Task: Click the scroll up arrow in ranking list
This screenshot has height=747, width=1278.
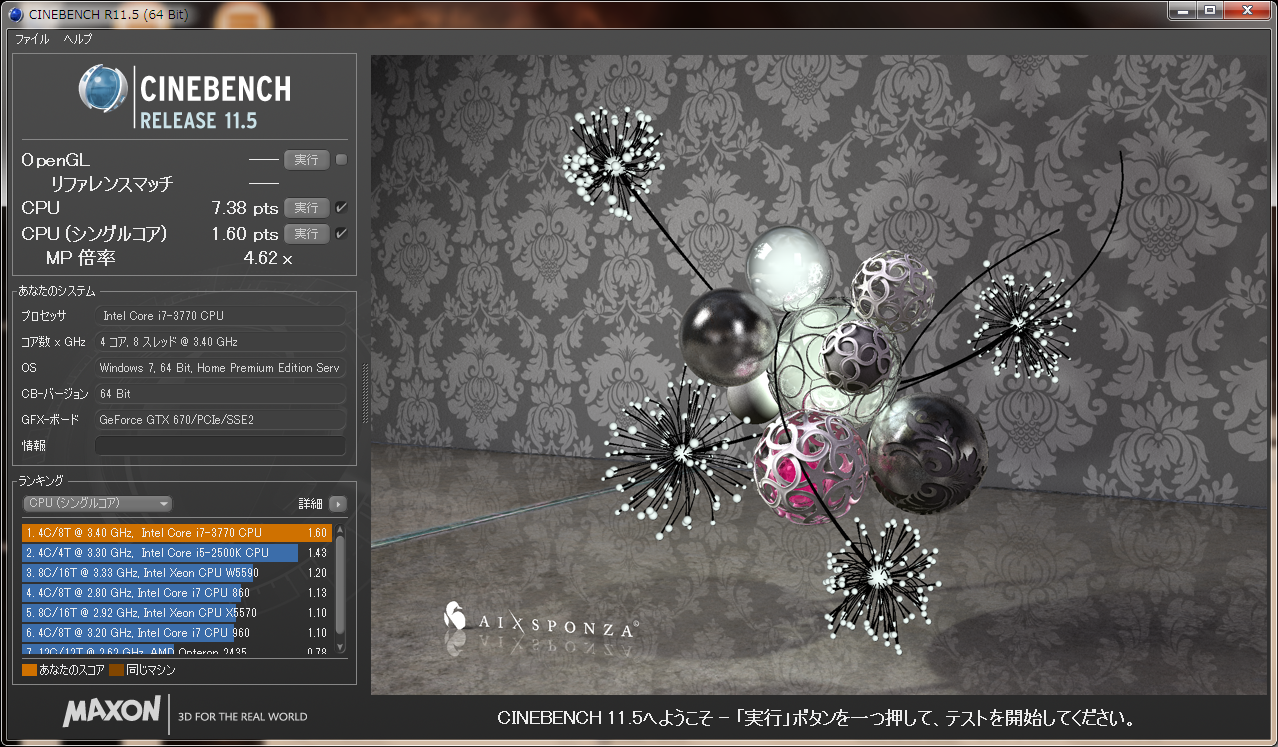Action: coord(340,530)
